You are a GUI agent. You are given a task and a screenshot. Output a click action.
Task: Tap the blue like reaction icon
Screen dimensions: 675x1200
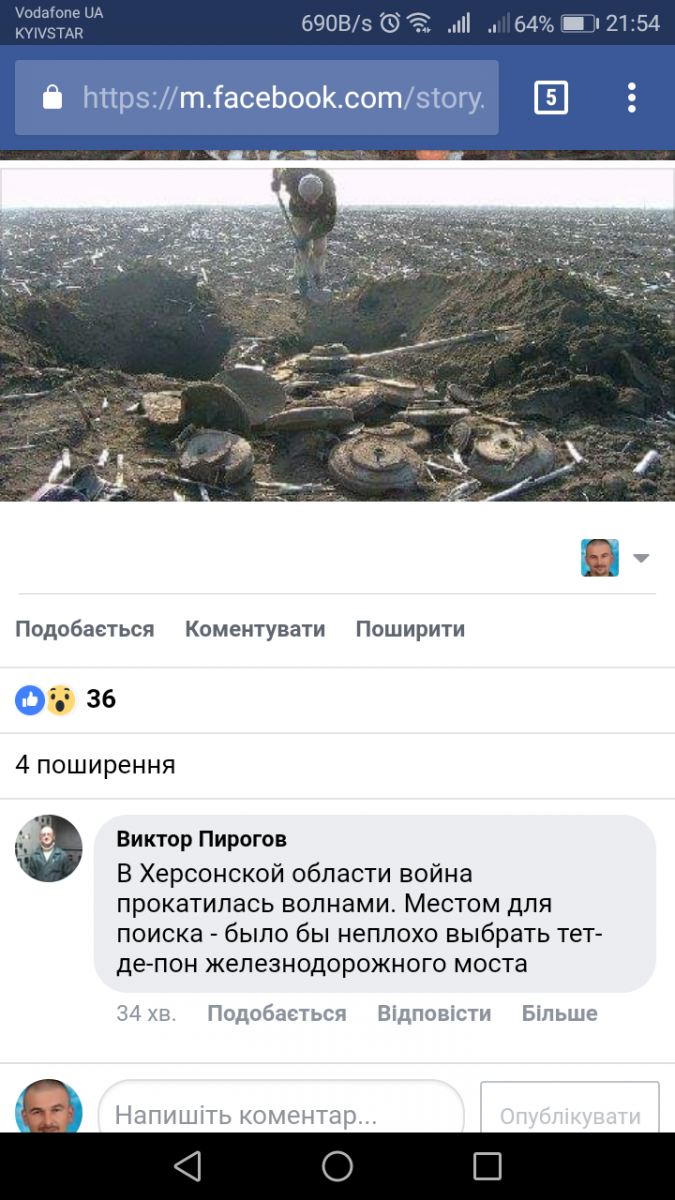[30, 700]
